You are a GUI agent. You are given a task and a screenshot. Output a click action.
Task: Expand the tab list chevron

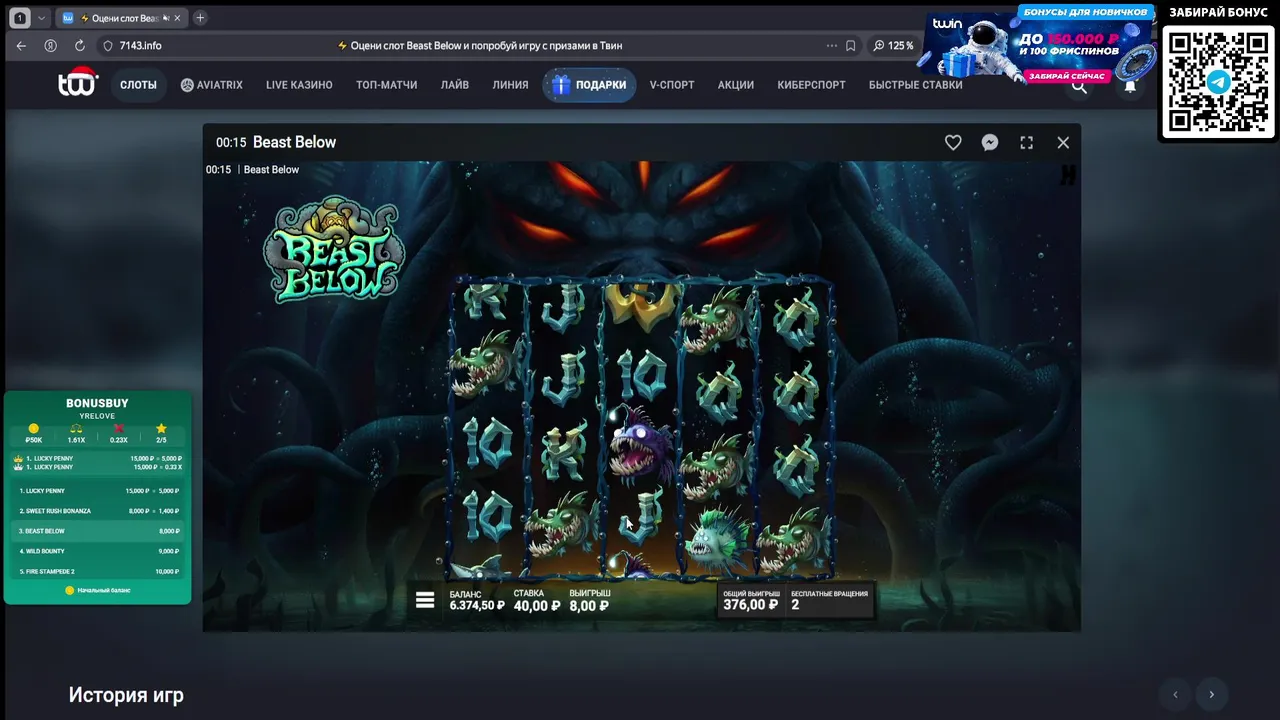tap(41, 18)
